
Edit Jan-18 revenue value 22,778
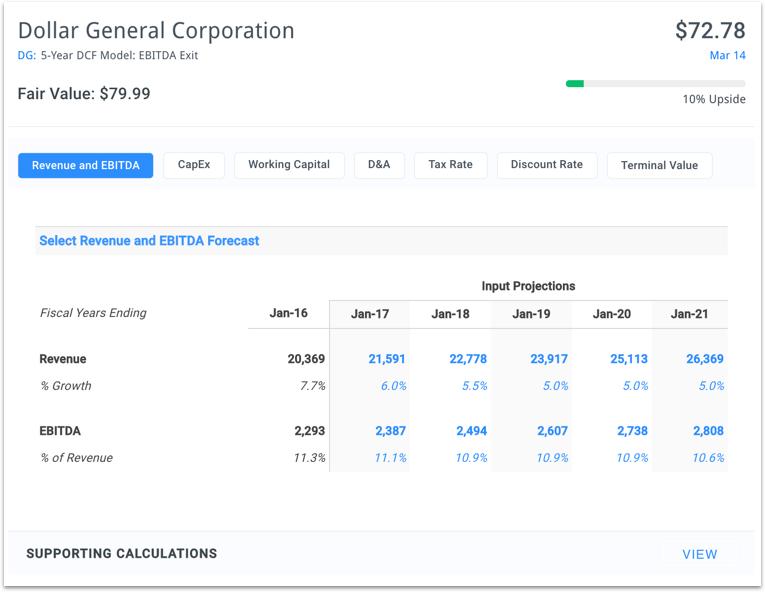tap(467, 359)
